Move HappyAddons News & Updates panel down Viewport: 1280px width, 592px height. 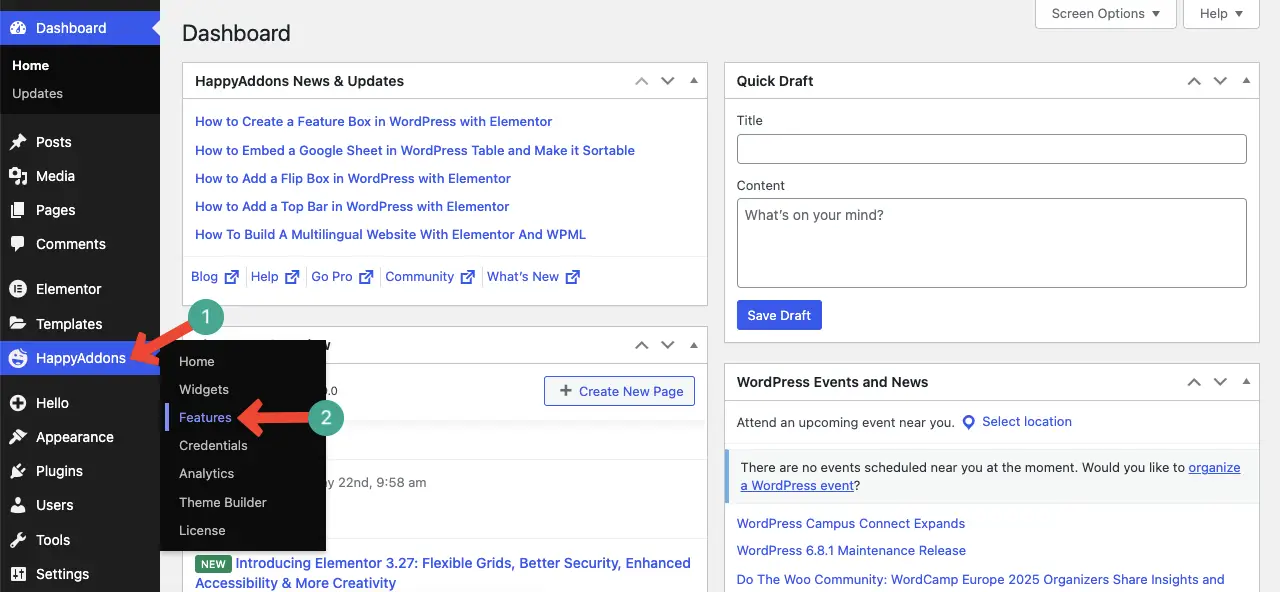(668, 81)
